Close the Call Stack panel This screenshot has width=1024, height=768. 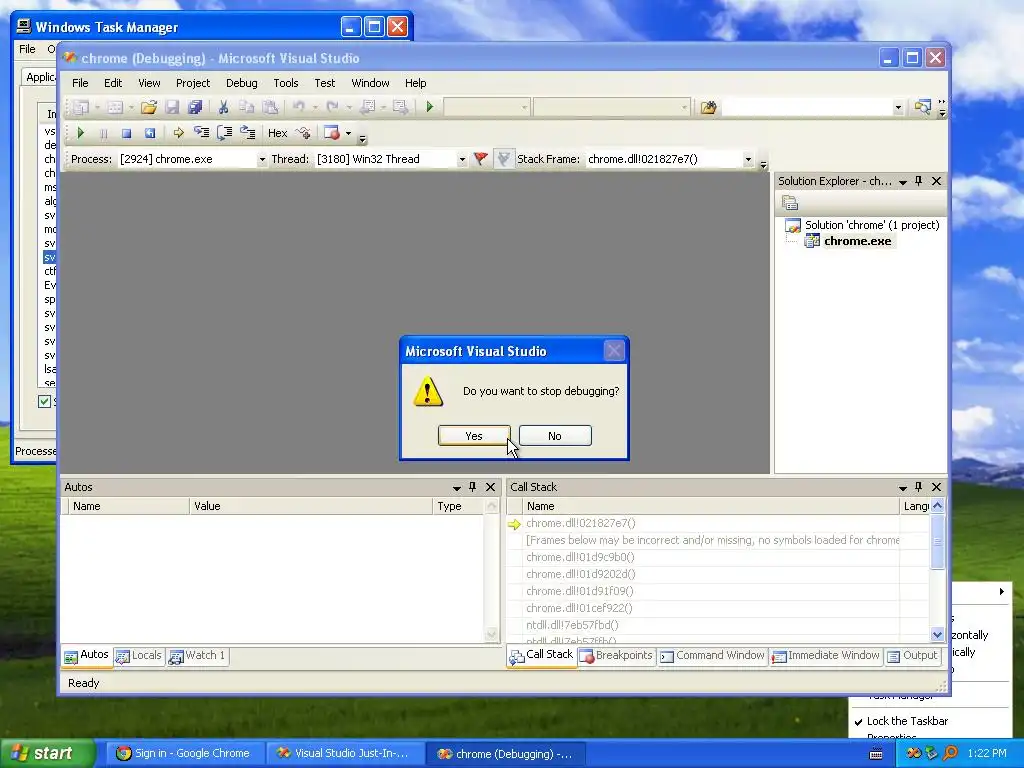click(x=936, y=487)
